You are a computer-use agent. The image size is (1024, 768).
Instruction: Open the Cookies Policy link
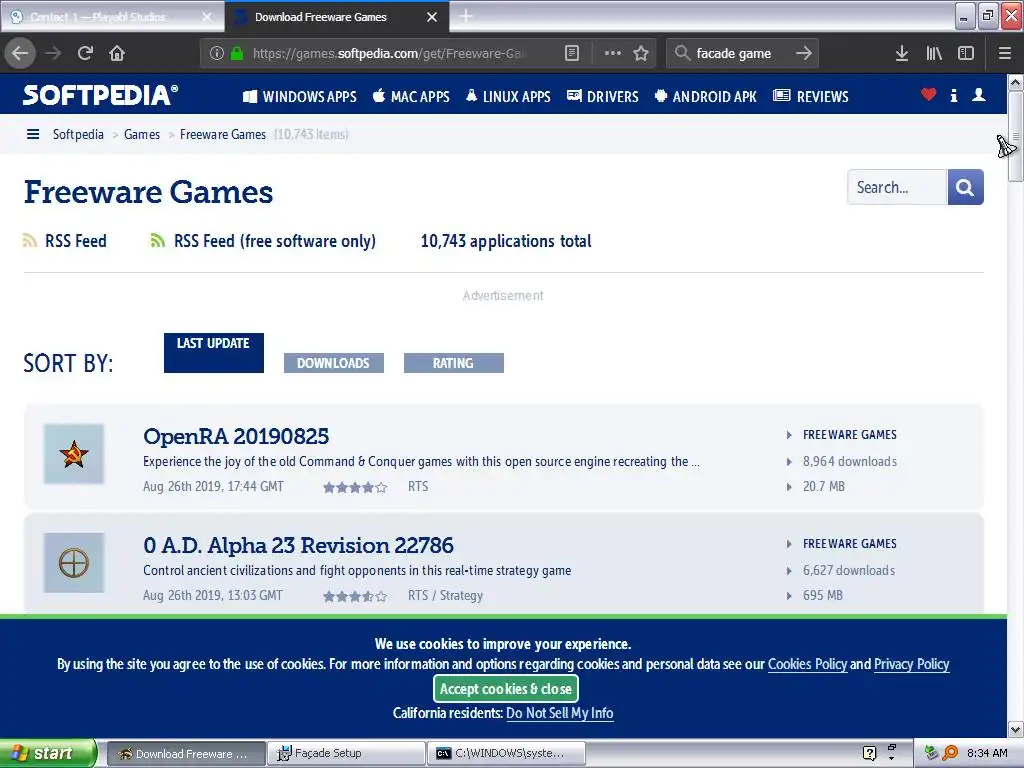point(807,664)
